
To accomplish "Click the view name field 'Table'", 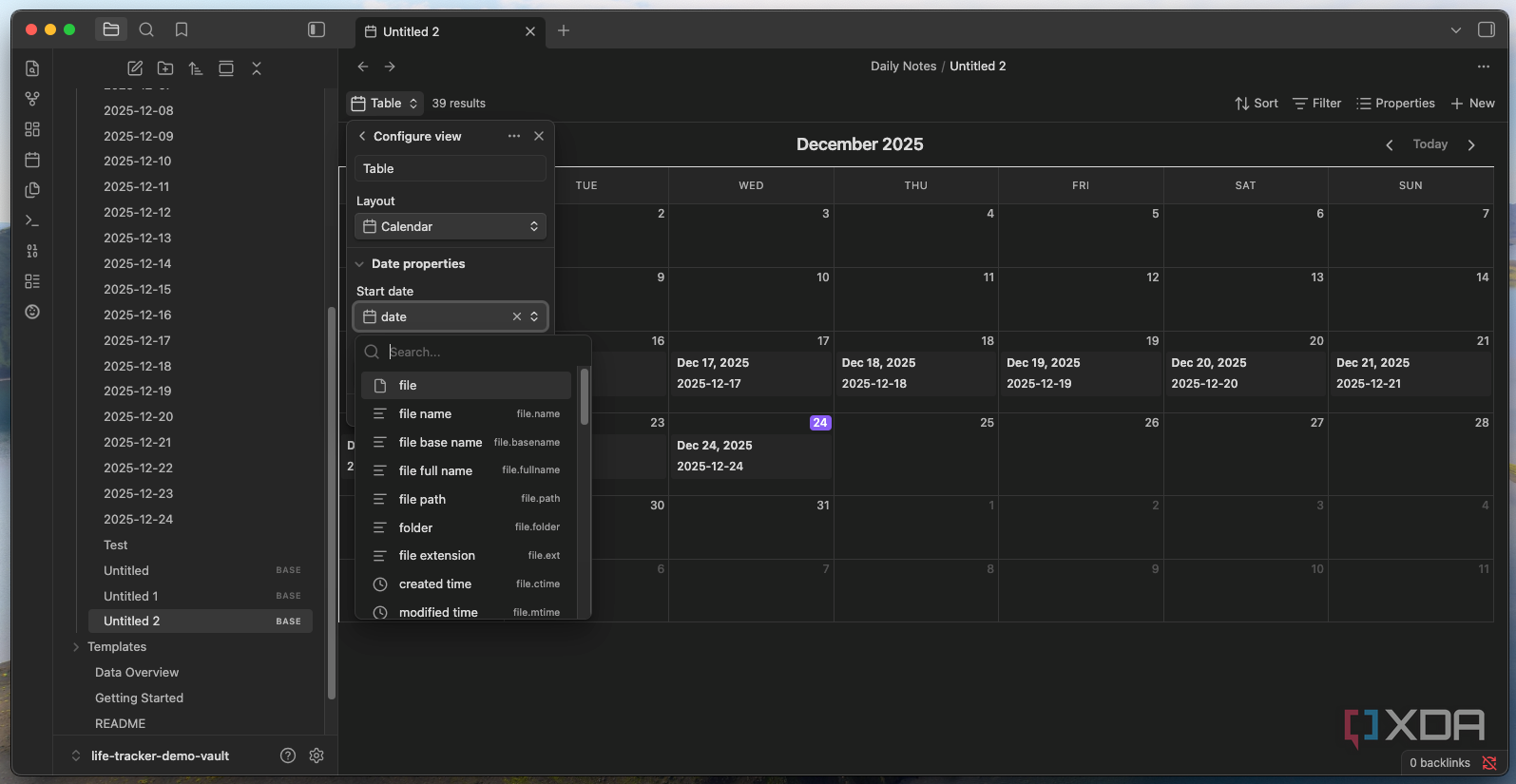I will coord(451,168).
